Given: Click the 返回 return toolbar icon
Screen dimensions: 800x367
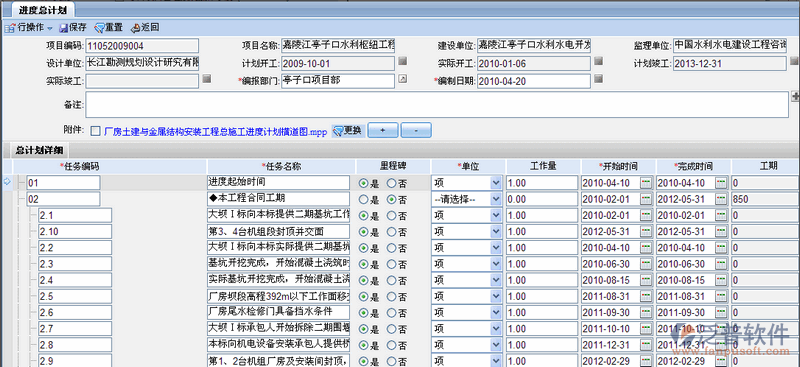Looking at the screenshot, I should (145, 28).
